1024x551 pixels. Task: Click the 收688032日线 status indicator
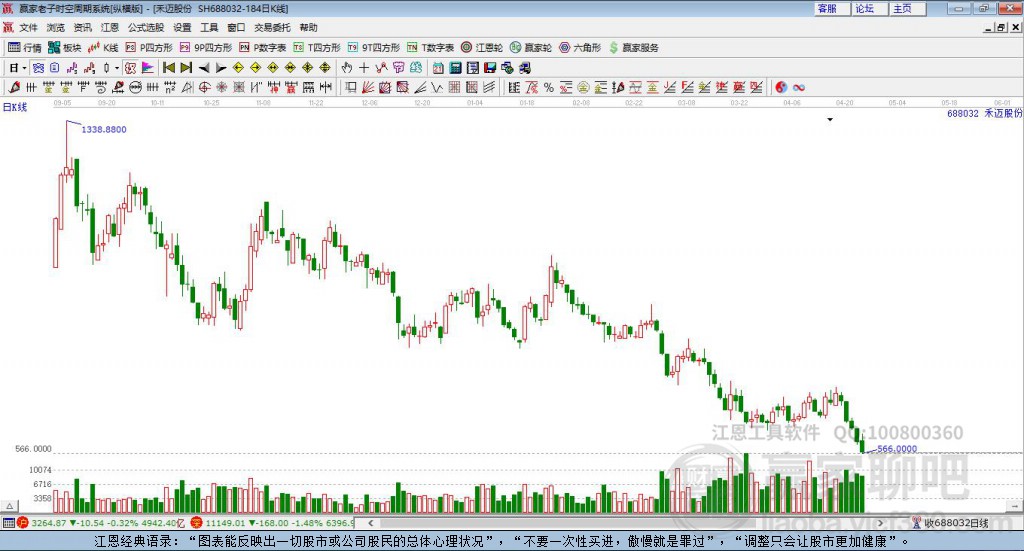point(951,523)
